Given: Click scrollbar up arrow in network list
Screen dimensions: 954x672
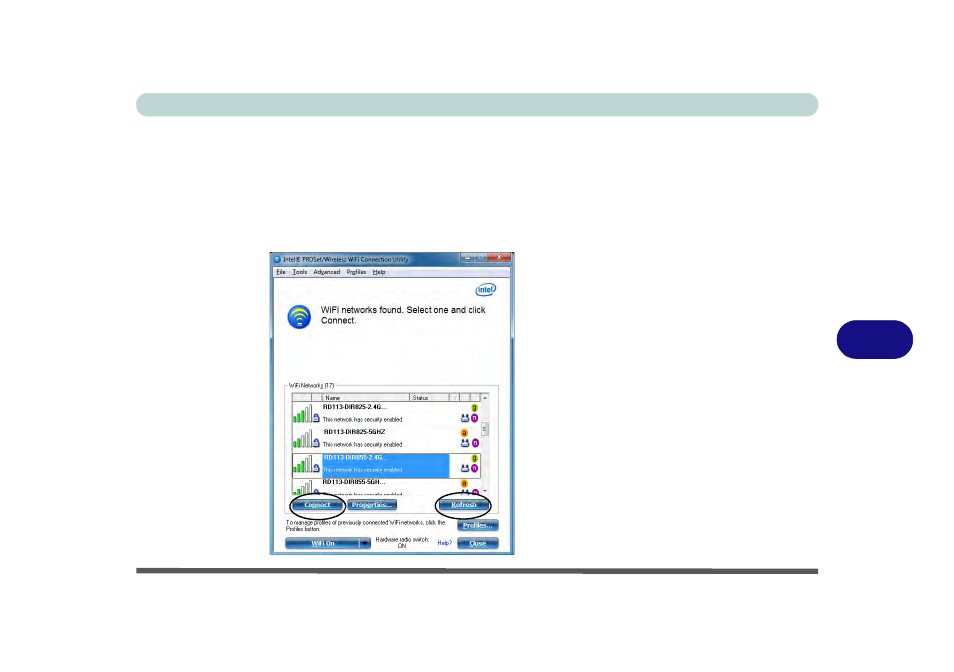Looking at the screenshot, I should 485,398.
